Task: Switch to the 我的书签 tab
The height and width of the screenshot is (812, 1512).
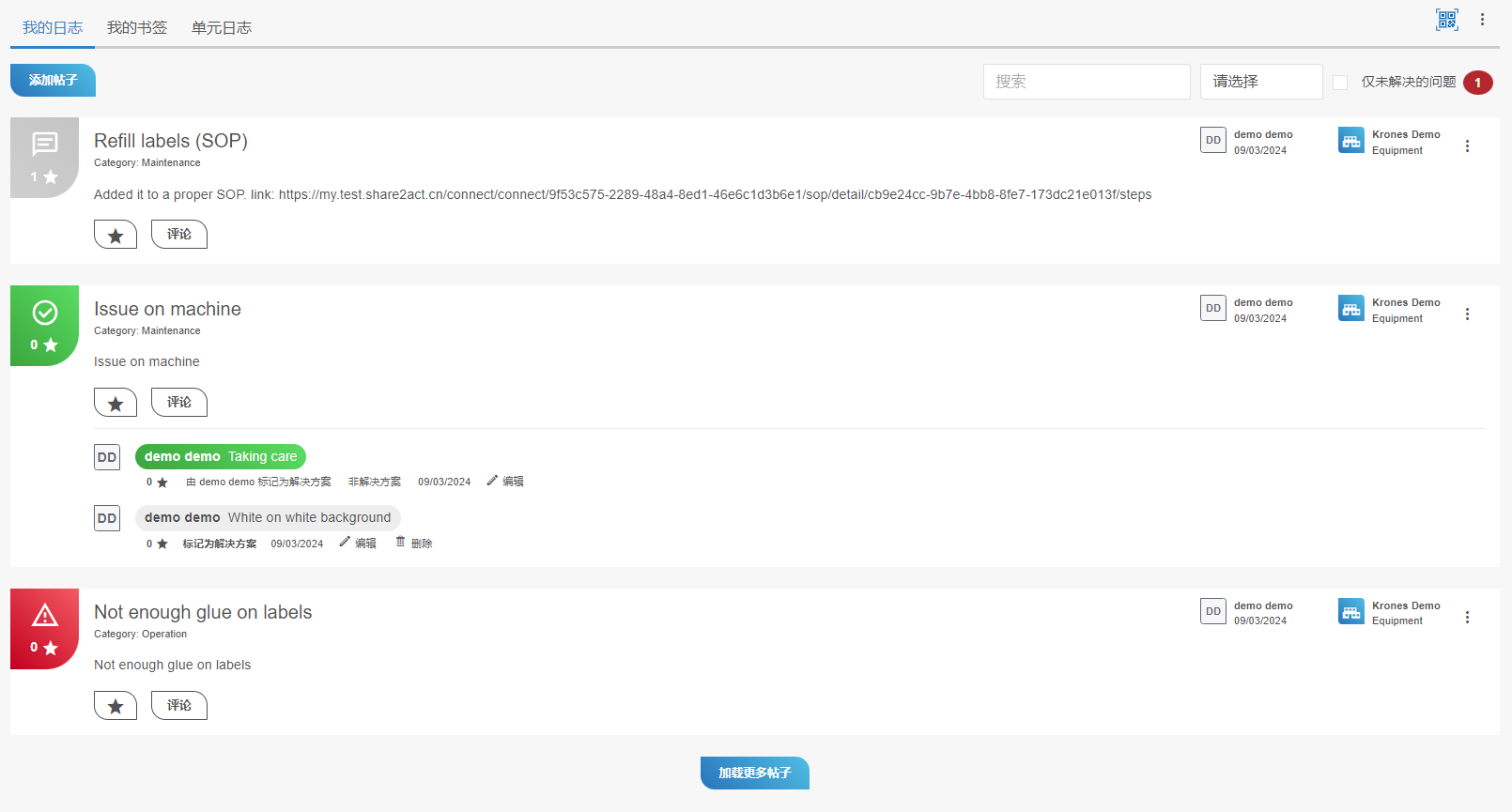Action: point(137,27)
